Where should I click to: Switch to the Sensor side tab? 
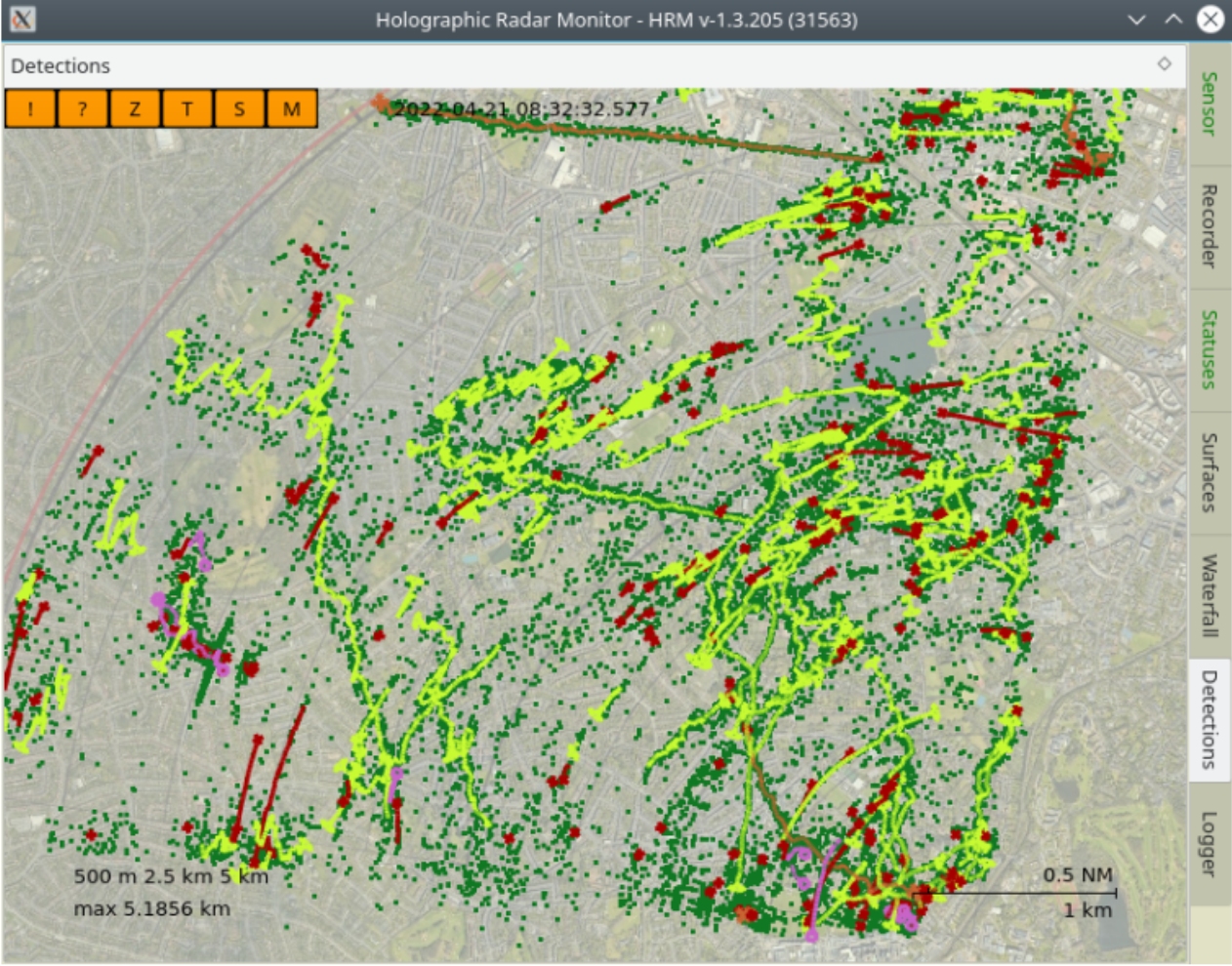[1209, 103]
